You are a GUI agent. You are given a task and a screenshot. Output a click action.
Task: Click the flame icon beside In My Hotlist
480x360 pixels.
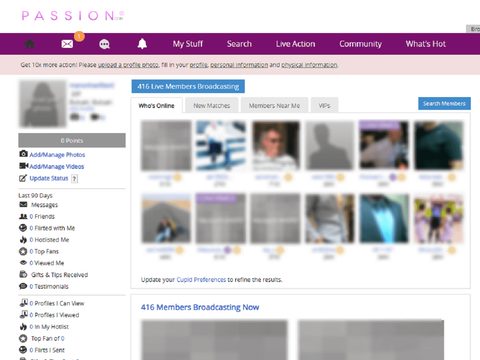pos(23,326)
